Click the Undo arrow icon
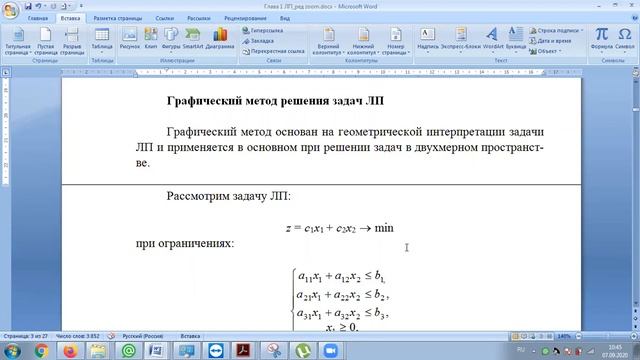Viewport: 640px width, 360px height. [38, 6]
